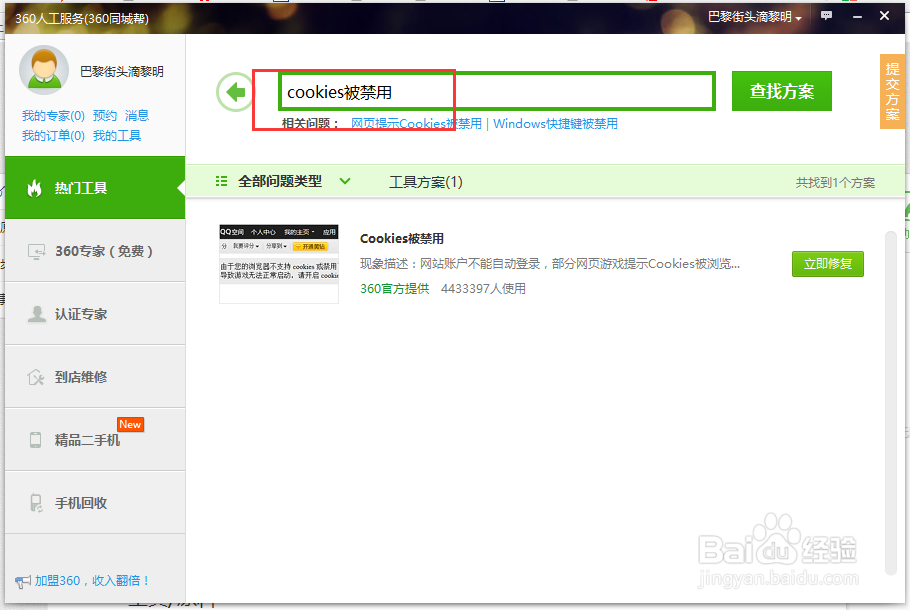Click the New badge on 精品二手机

pos(130,424)
